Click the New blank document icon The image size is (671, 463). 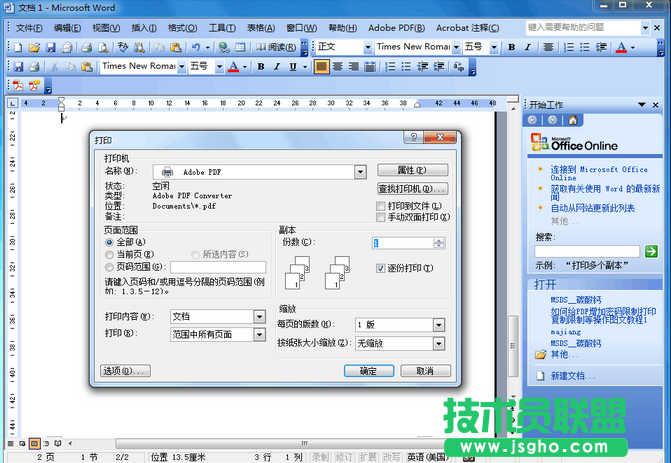[x=18, y=47]
